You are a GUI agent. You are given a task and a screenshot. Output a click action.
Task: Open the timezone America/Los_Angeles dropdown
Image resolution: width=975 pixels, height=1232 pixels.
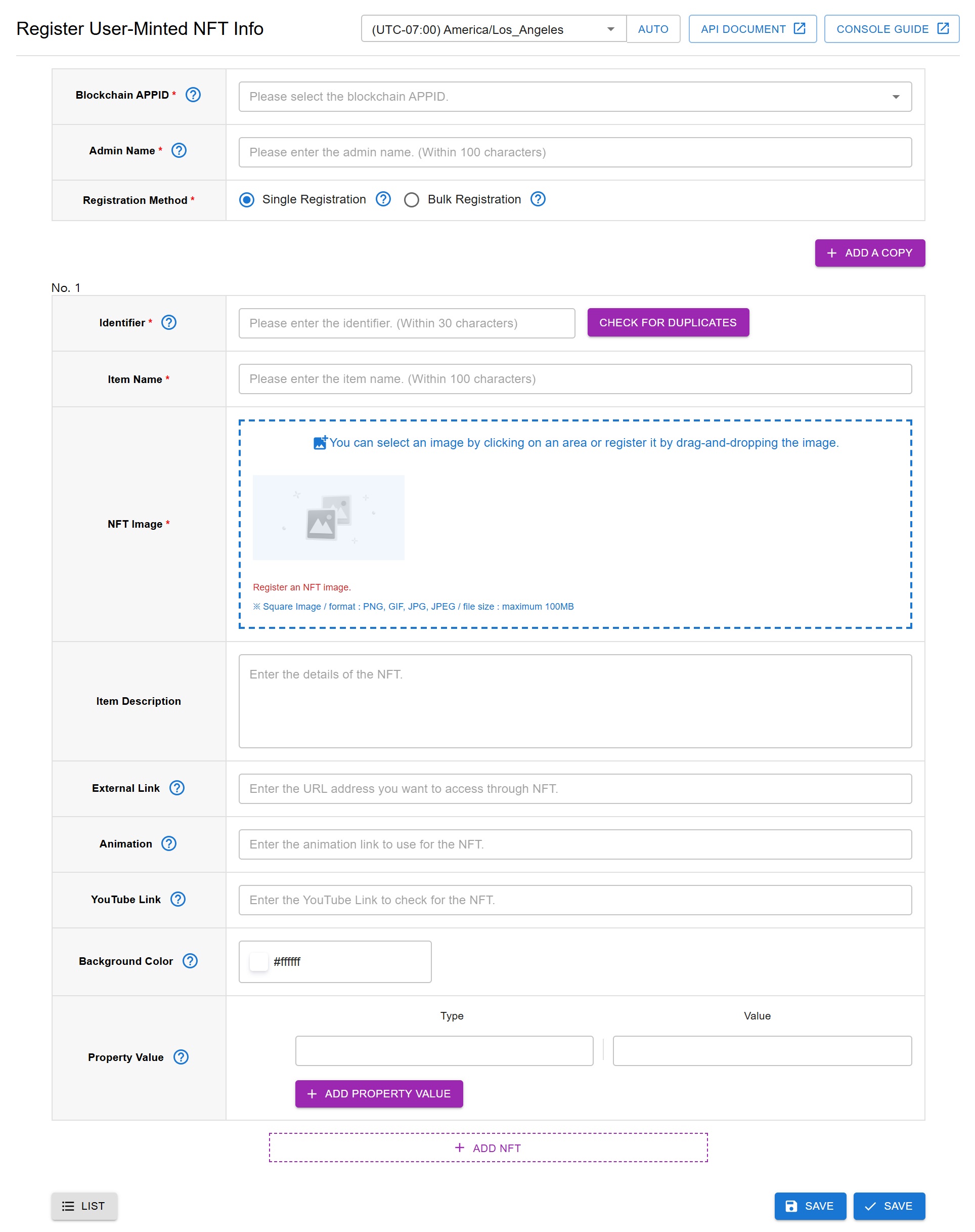[493, 29]
